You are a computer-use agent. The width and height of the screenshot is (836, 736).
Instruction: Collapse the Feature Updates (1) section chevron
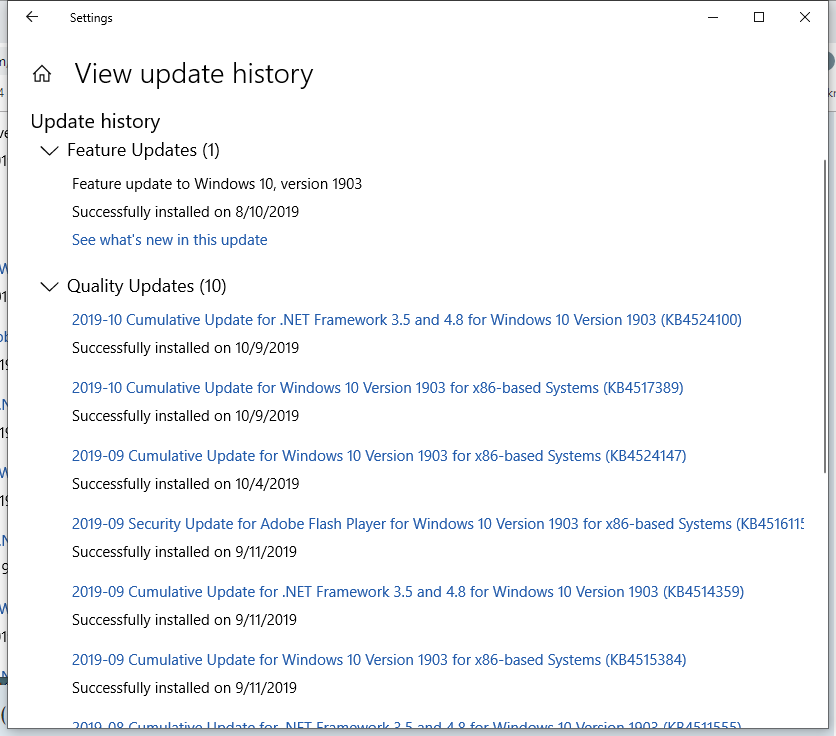49,151
